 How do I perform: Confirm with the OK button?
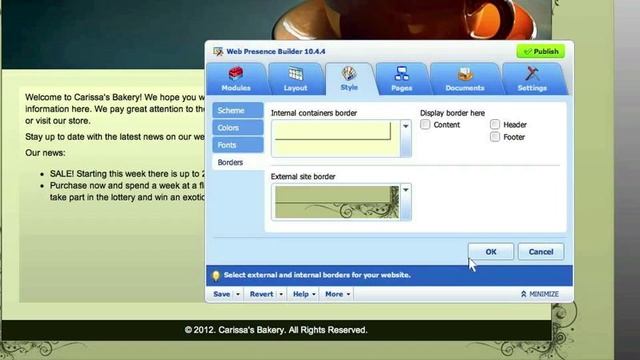point(491,252)
